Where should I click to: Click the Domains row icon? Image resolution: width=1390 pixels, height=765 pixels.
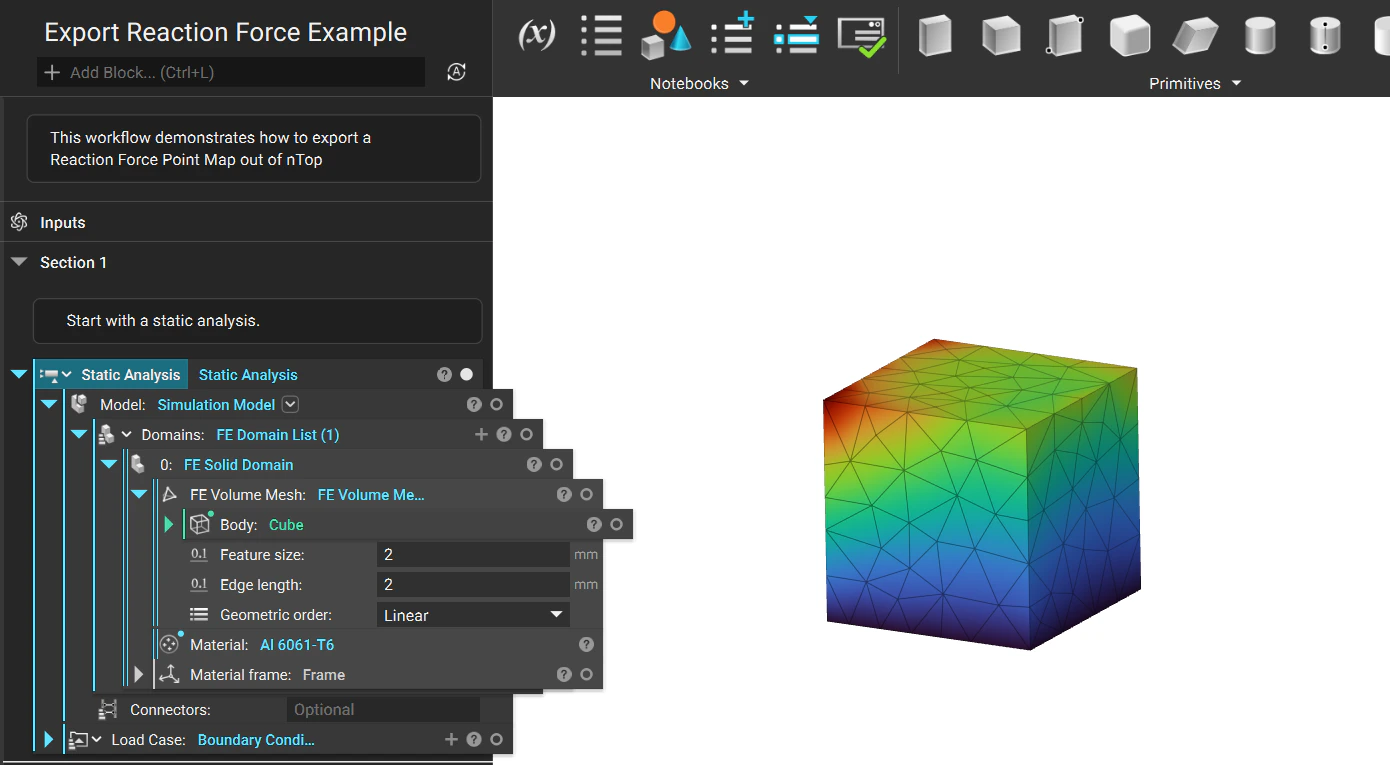pyautogui.click(x=105, y=434)
